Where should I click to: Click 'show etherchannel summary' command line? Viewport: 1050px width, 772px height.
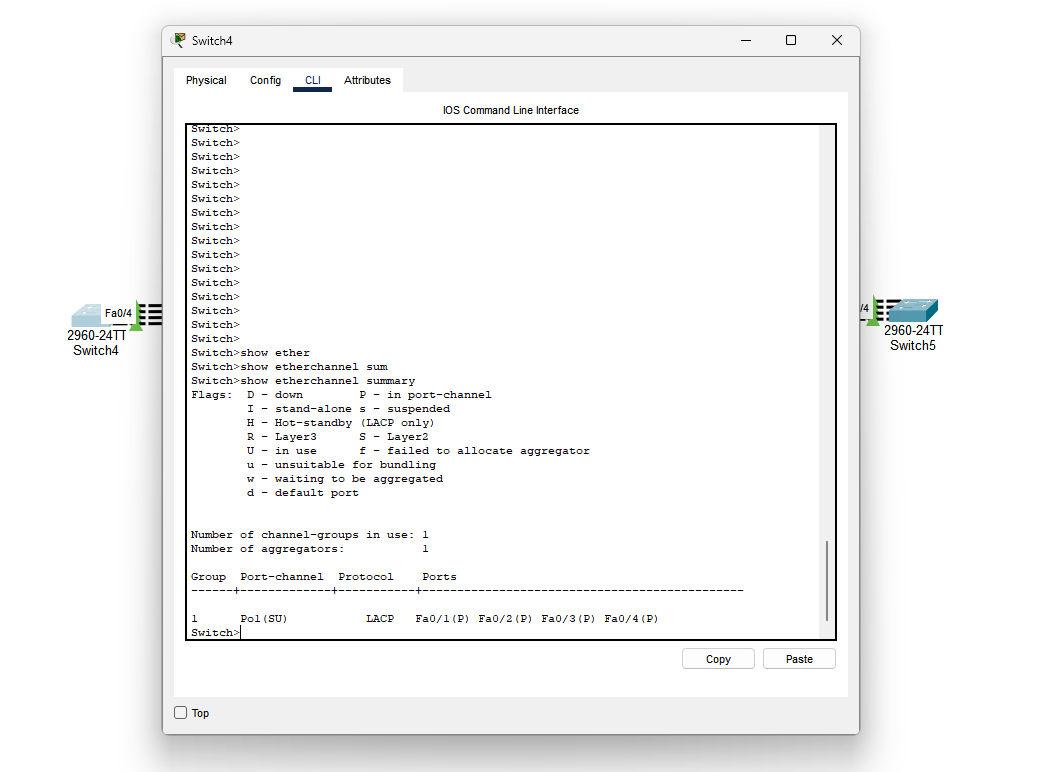(303, 381)
